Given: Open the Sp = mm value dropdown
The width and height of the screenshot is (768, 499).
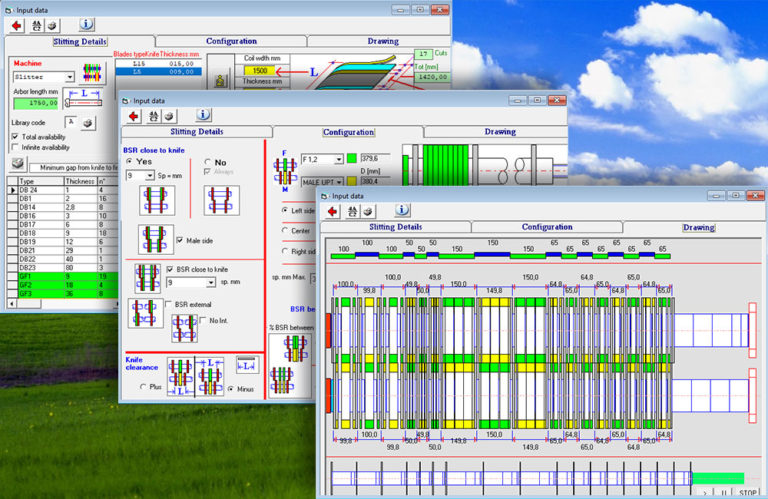Looking at the screenshot, I should click(149, 175).
